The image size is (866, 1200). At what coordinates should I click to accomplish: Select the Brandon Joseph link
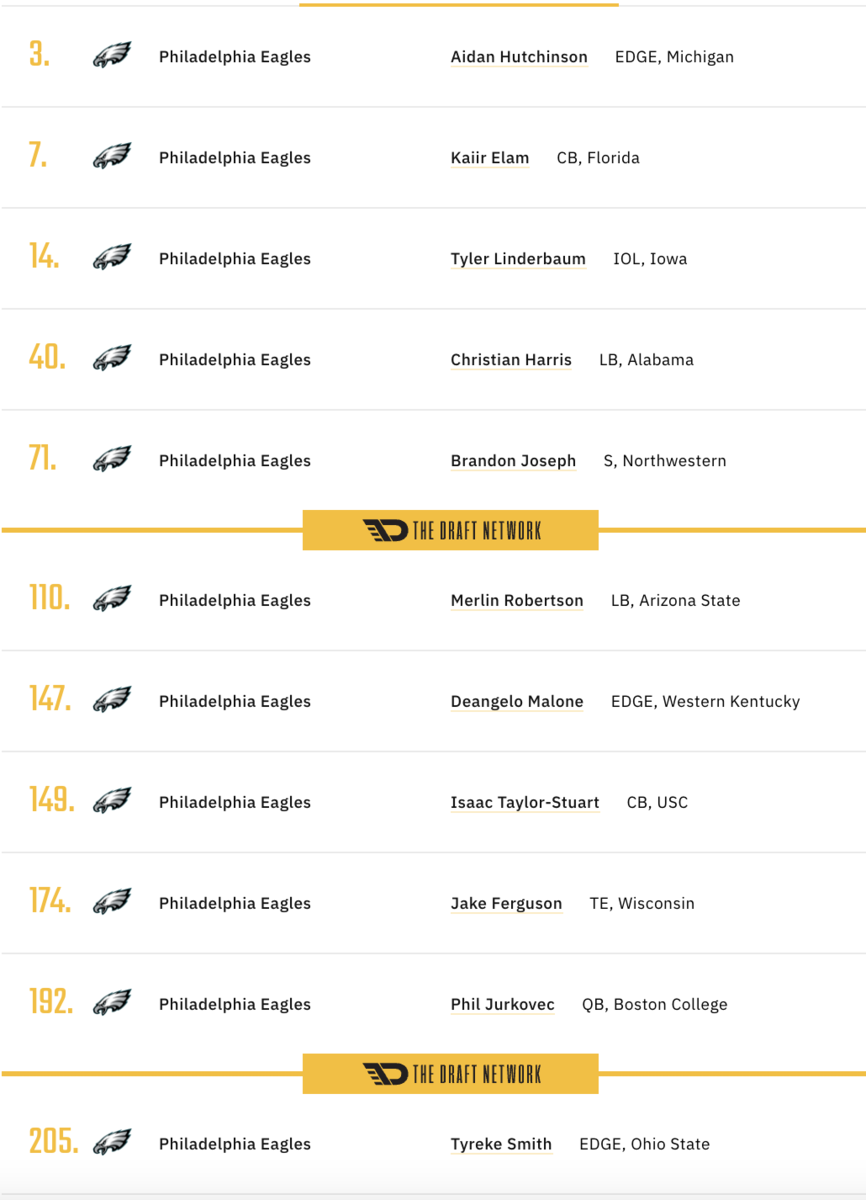[x=513, y=461]
